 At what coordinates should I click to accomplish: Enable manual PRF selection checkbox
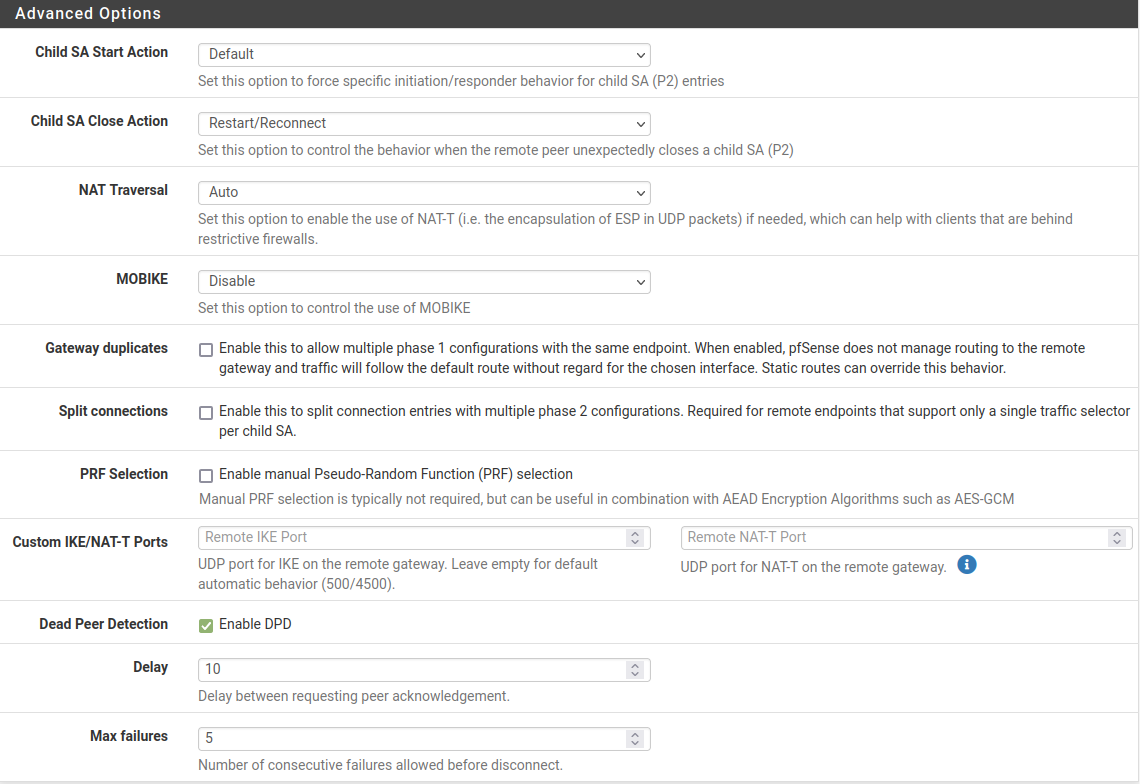tap(206, 476)
